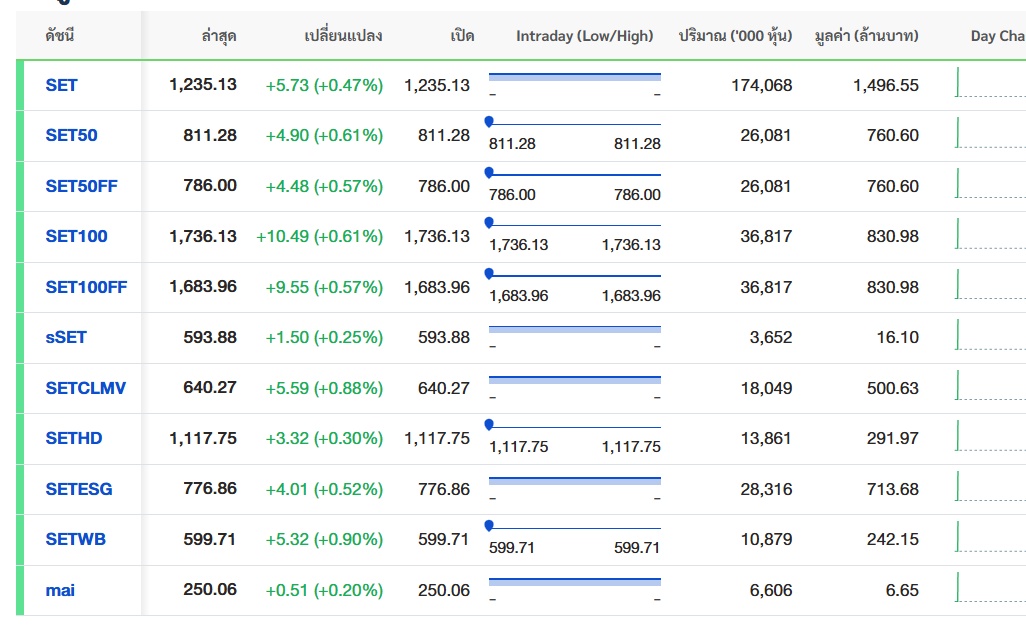Select the SETHD index link

[73, 438]
